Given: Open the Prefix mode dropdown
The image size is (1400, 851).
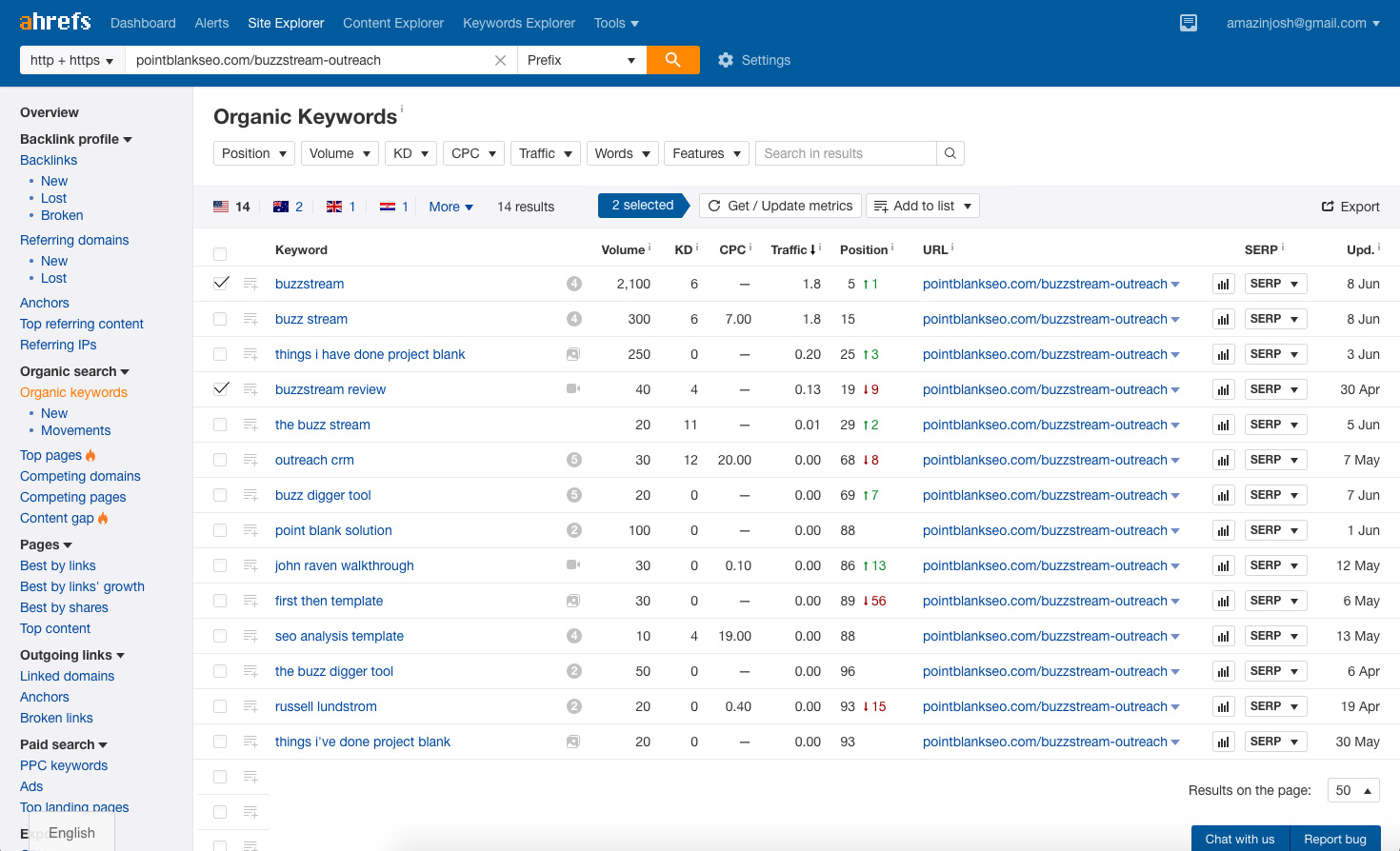Looking at the screenshot, I should click(582, 60).
